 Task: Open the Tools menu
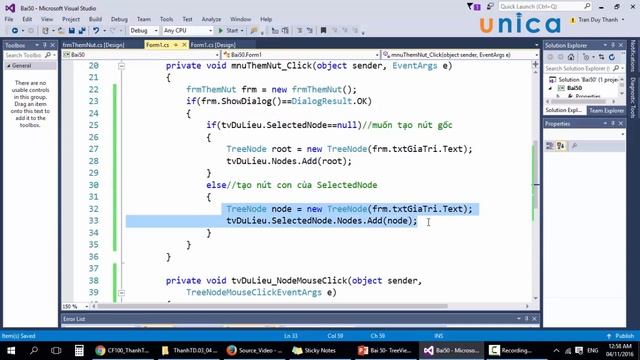pos(166,19)
